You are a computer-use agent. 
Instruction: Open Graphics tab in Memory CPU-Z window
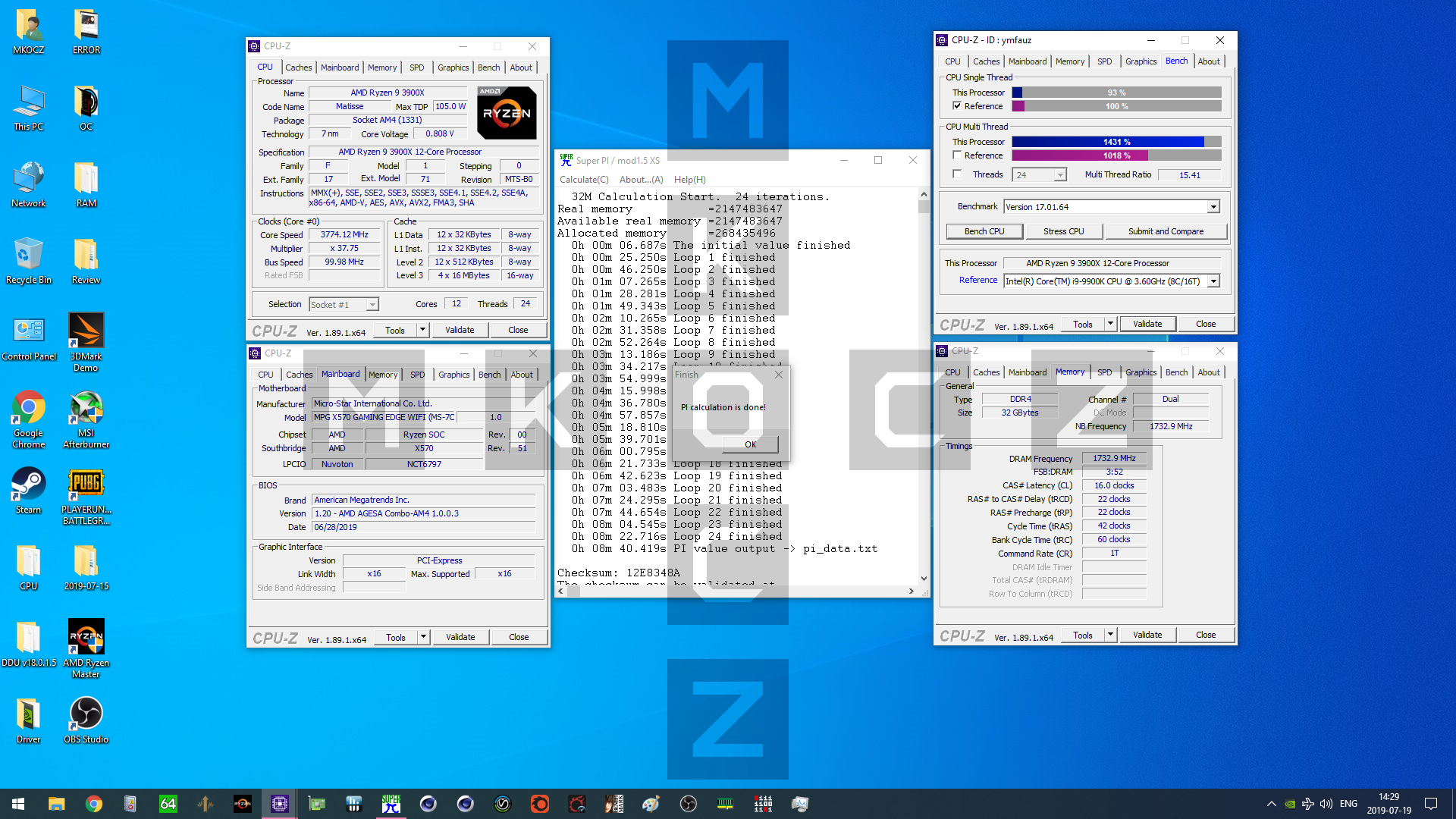tap(1141, 372)
